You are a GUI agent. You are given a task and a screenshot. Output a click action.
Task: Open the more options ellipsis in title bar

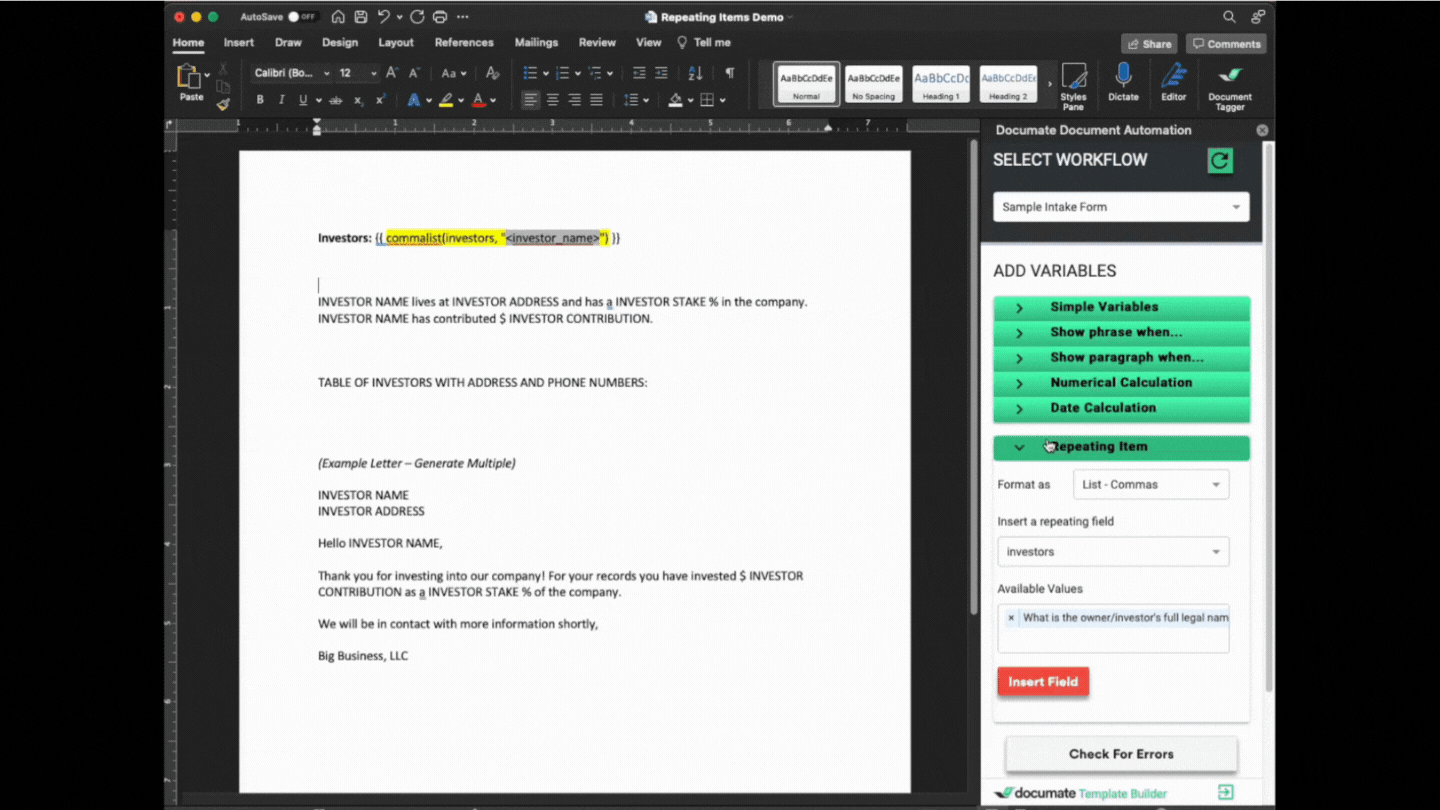click(x=462, y=17)
